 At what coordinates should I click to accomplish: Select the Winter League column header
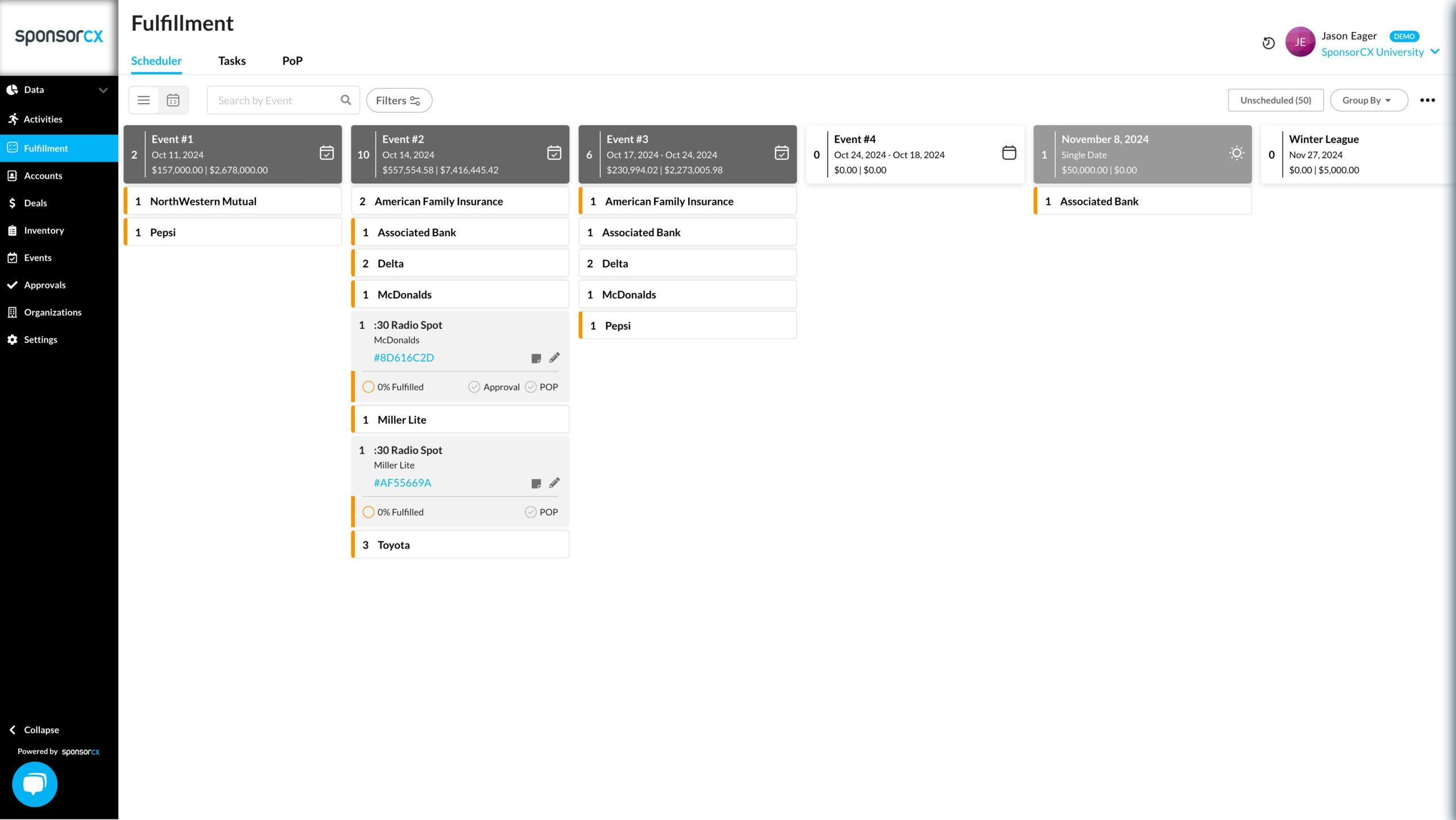[x=1358, y=154]
